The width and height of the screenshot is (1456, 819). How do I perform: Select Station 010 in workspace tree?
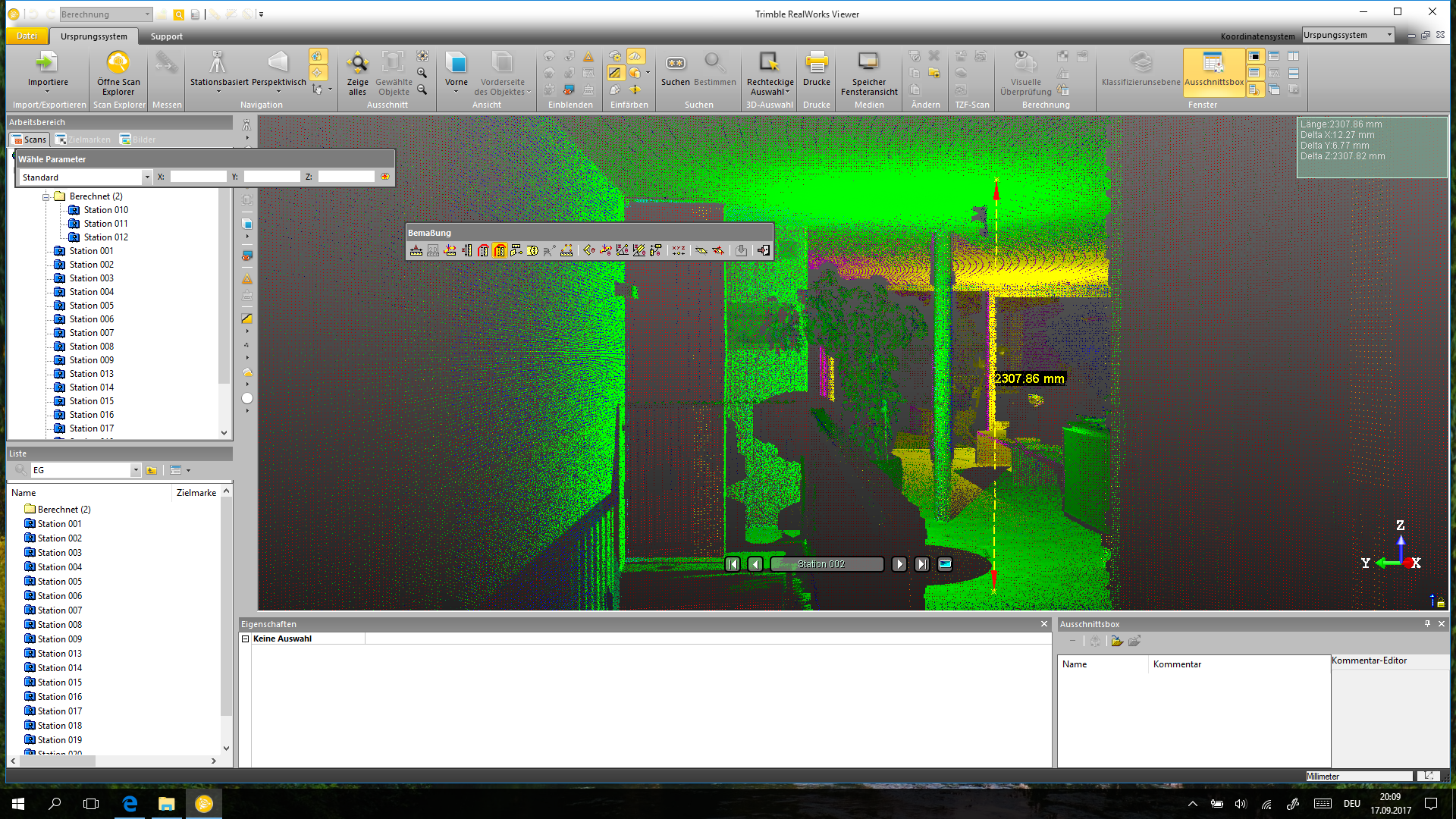tap(105, 210)
